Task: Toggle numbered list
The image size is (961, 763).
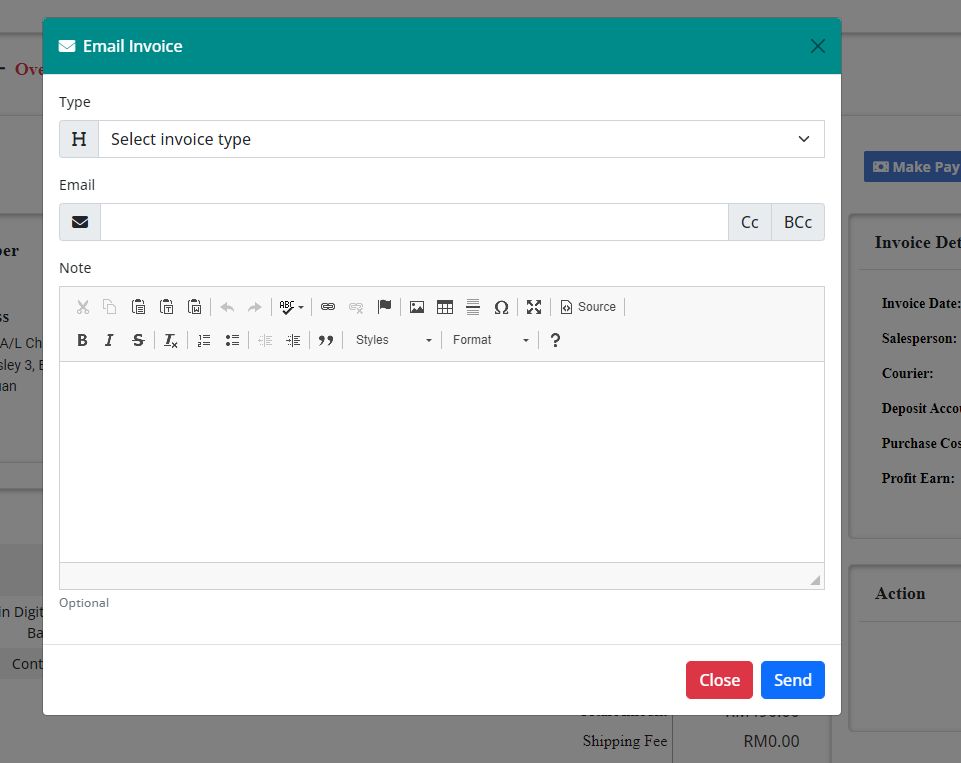Action: coord(204,340)
